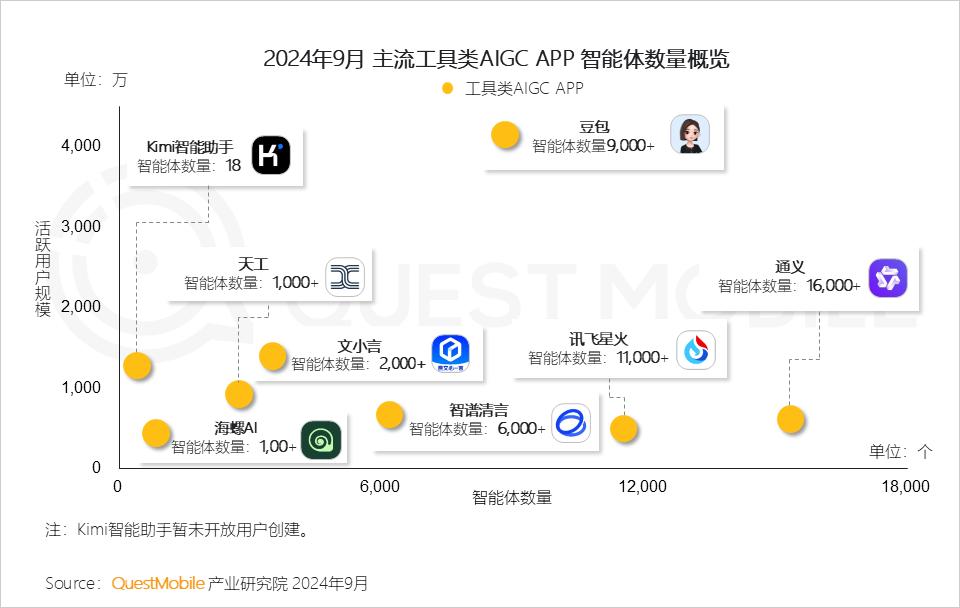Select the 文小言 blue cube icon

[450, 351]
